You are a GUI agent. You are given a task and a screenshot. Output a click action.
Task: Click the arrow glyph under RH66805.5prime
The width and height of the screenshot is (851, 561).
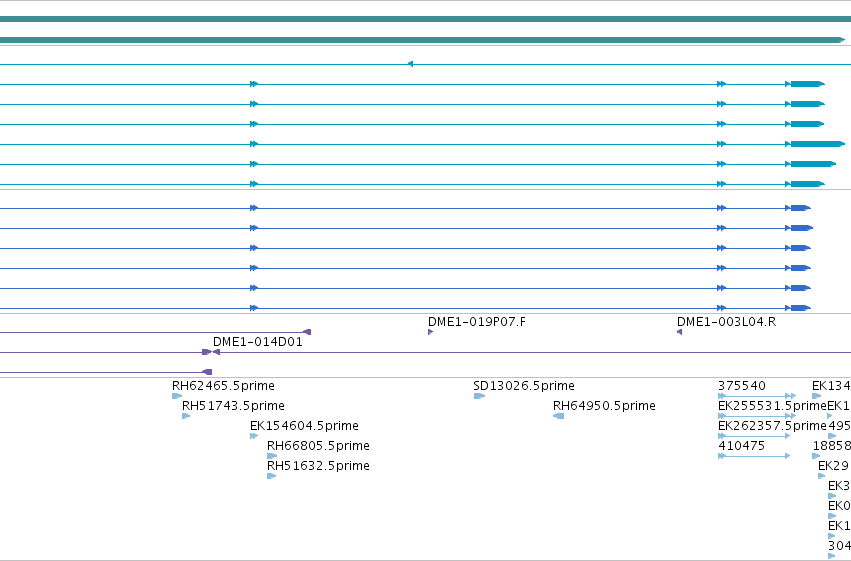[x=272, y=456]
